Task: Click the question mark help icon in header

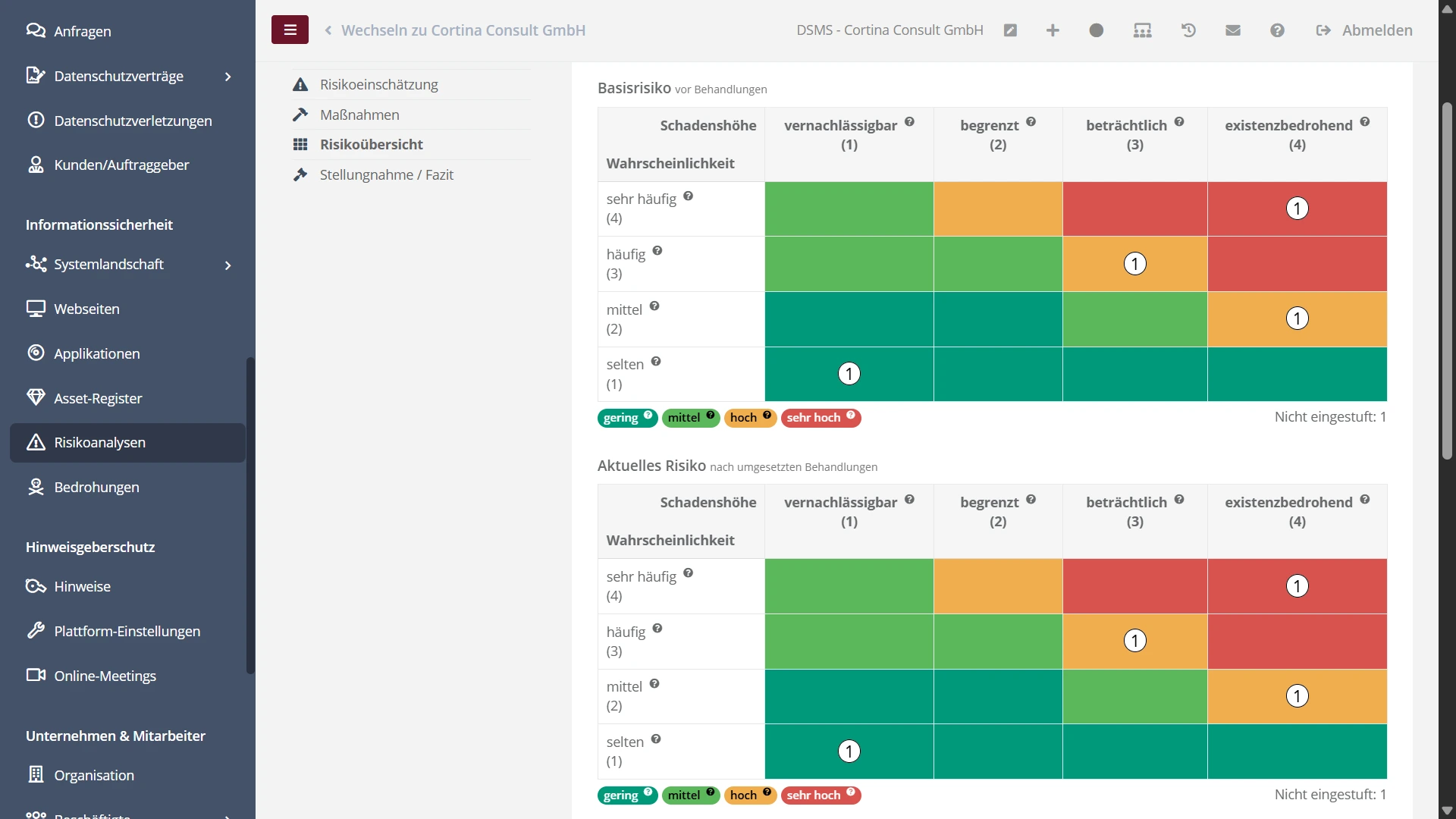Action: pyautogui.click(x=1277, y=30)
